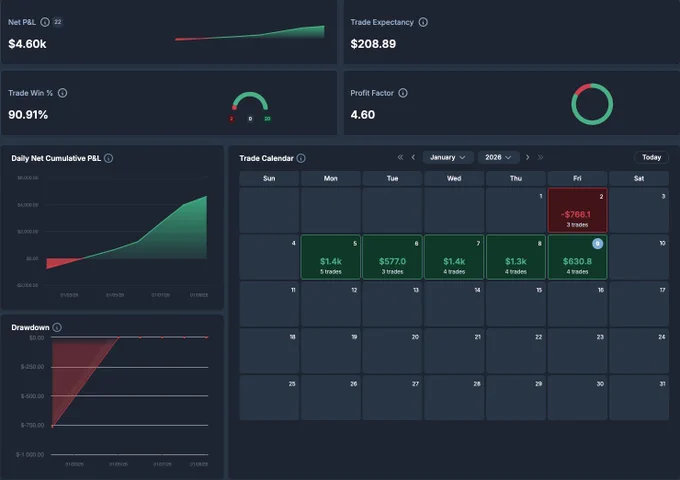Viewport: 680px width, 480px height.
Task: Open January 9 day with $630.8
Action: [x=577, y=257]
